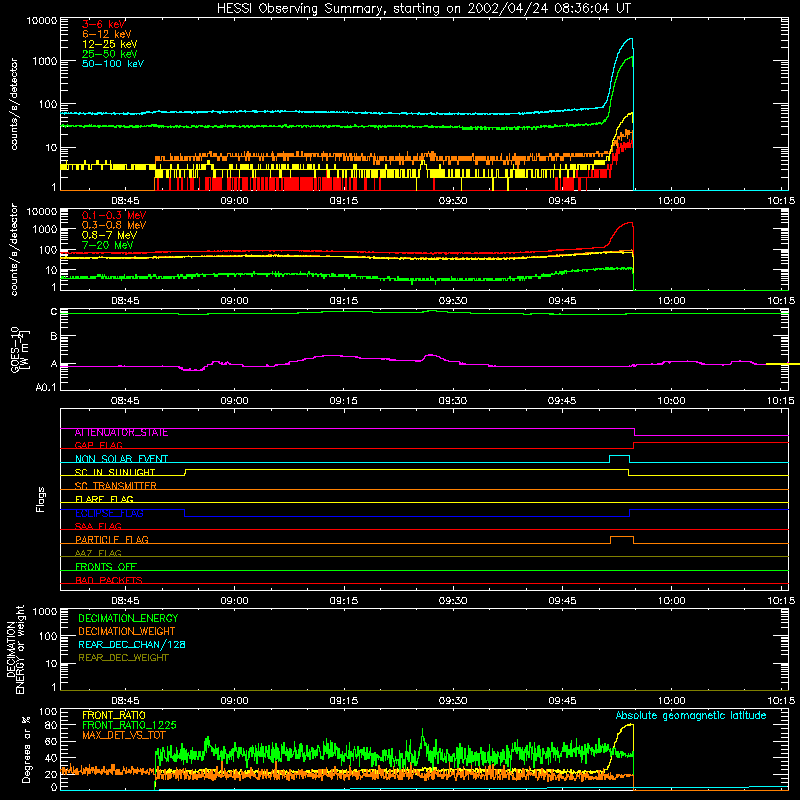The height and width of the screenshot is (800, 800).
Task: Select the A0.1 tick on GOES panel
Action: pyautogui.click(x=46, y=388)
